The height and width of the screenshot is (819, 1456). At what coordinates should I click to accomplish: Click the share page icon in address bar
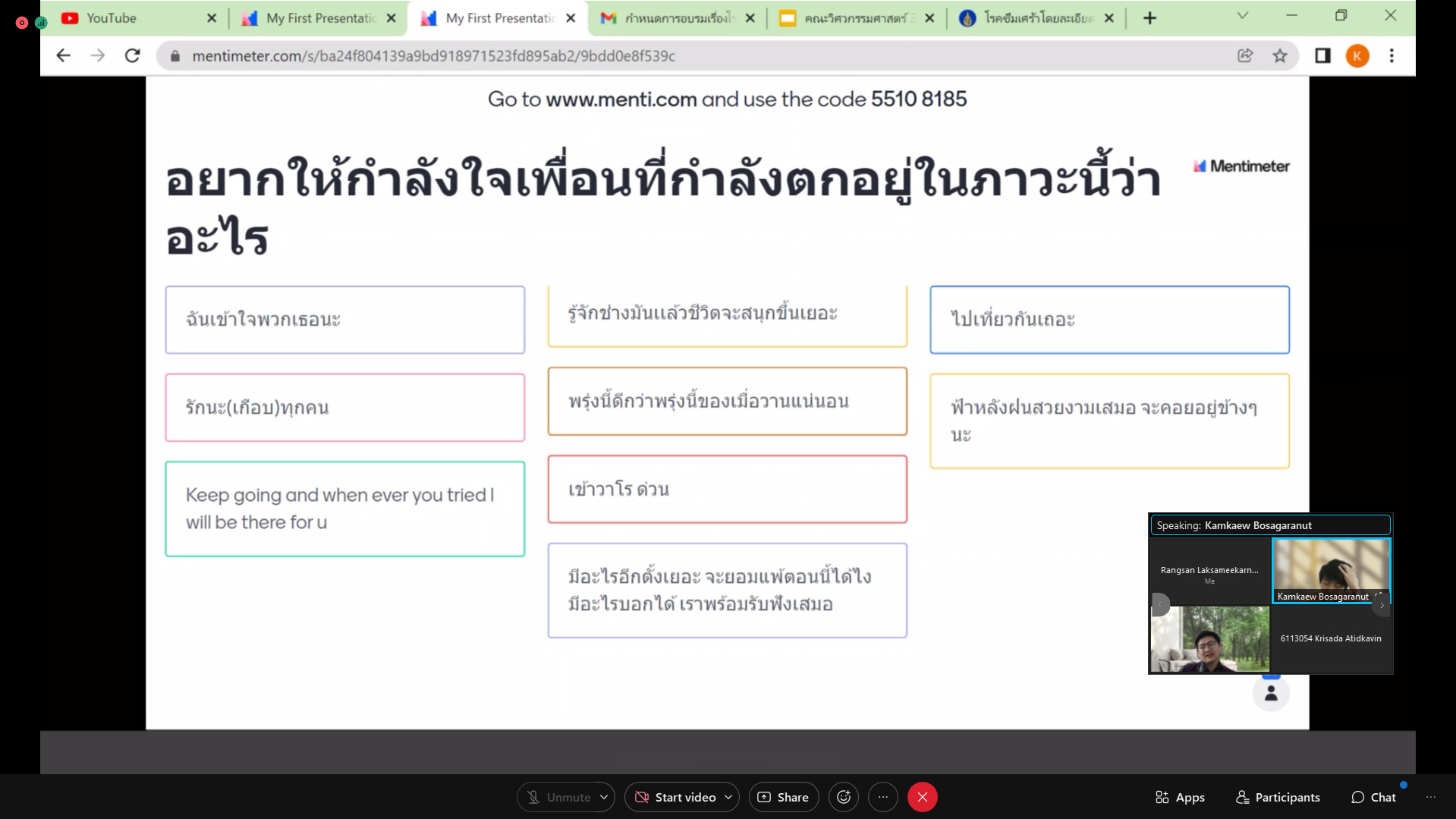click(1245, 55)
